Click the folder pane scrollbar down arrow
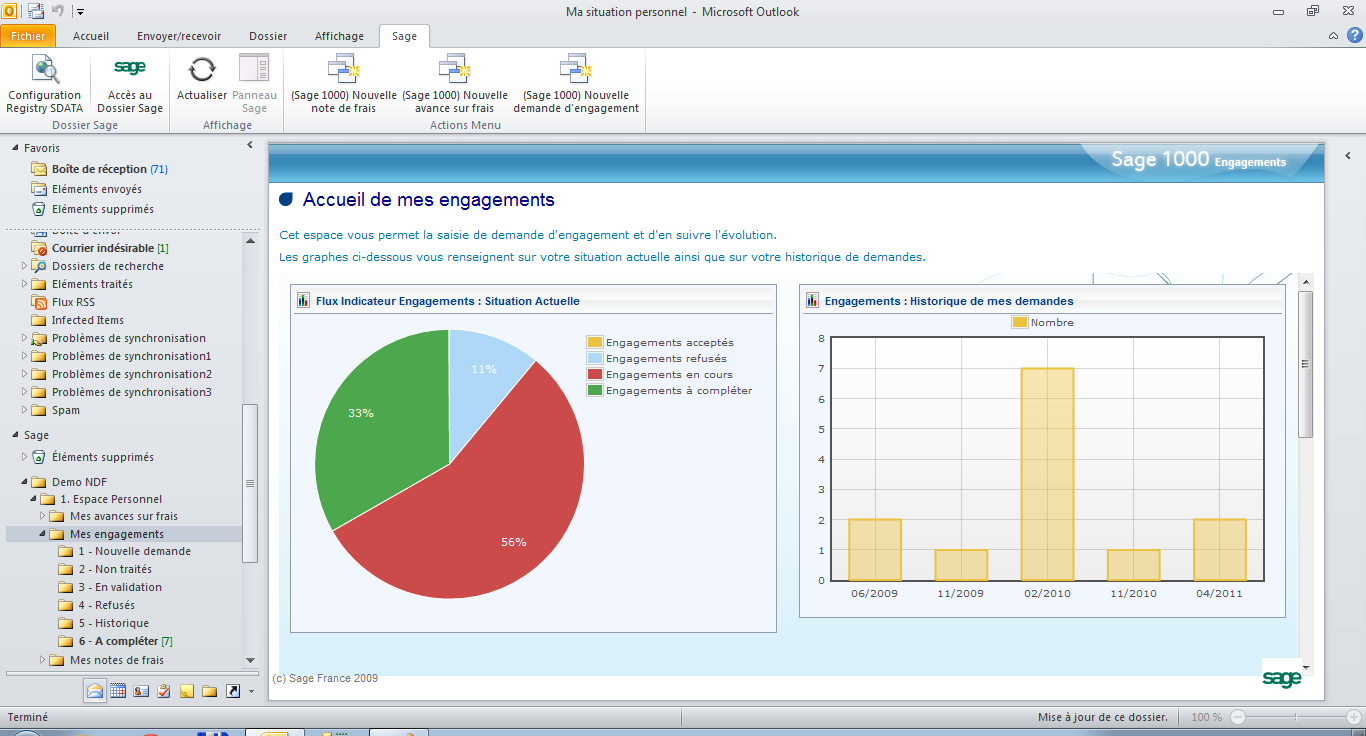Screen dimensions: 1366x736 [250, 660]
